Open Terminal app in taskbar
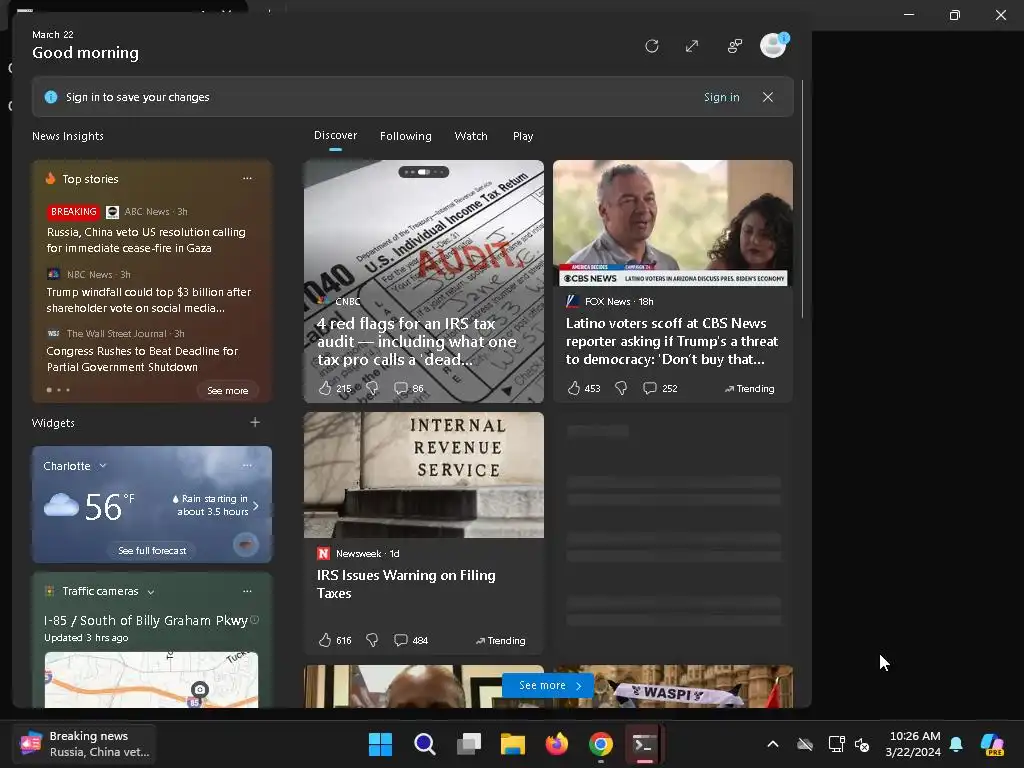The image size is (1024, 768). click(645, 744)
